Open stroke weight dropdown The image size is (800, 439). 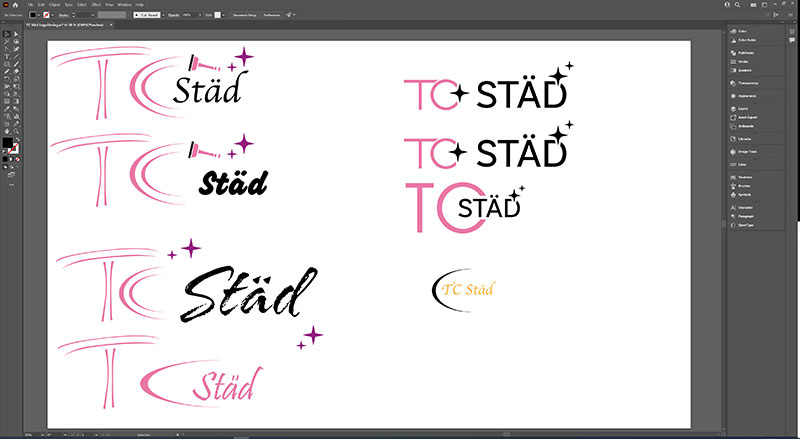click(x=93, y=15)
